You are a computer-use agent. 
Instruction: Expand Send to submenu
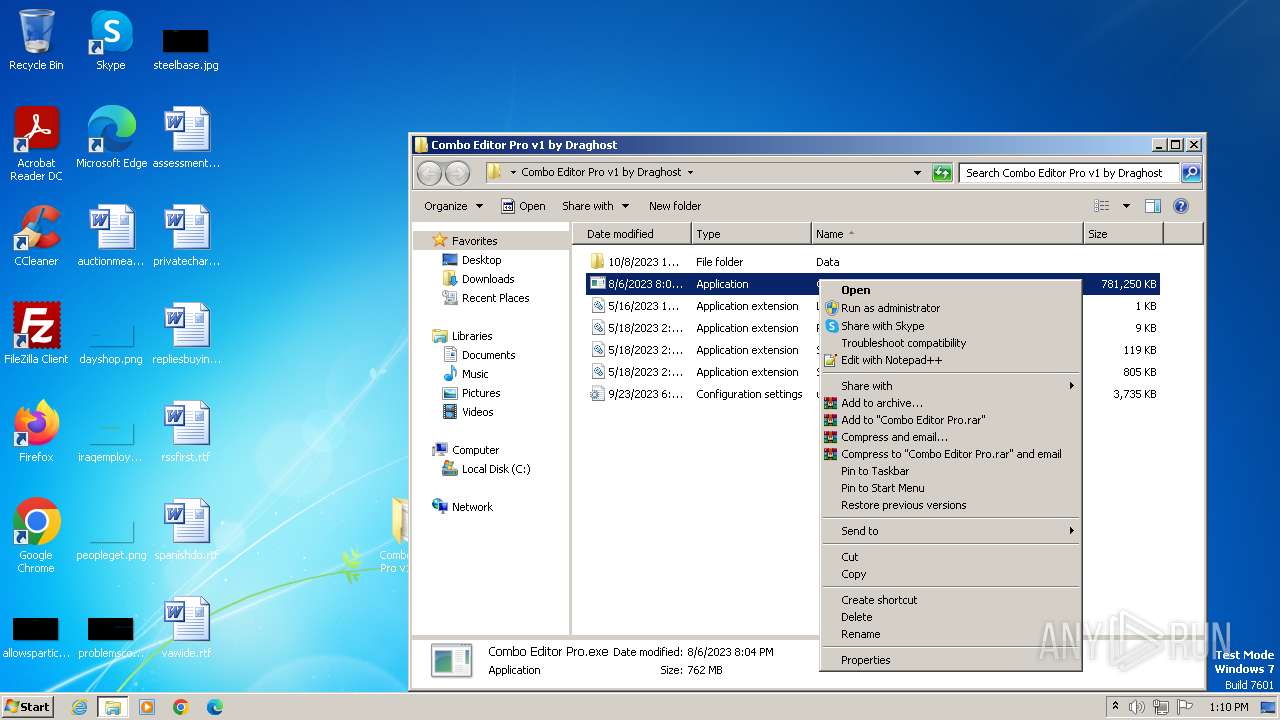(x=950, y=531)
